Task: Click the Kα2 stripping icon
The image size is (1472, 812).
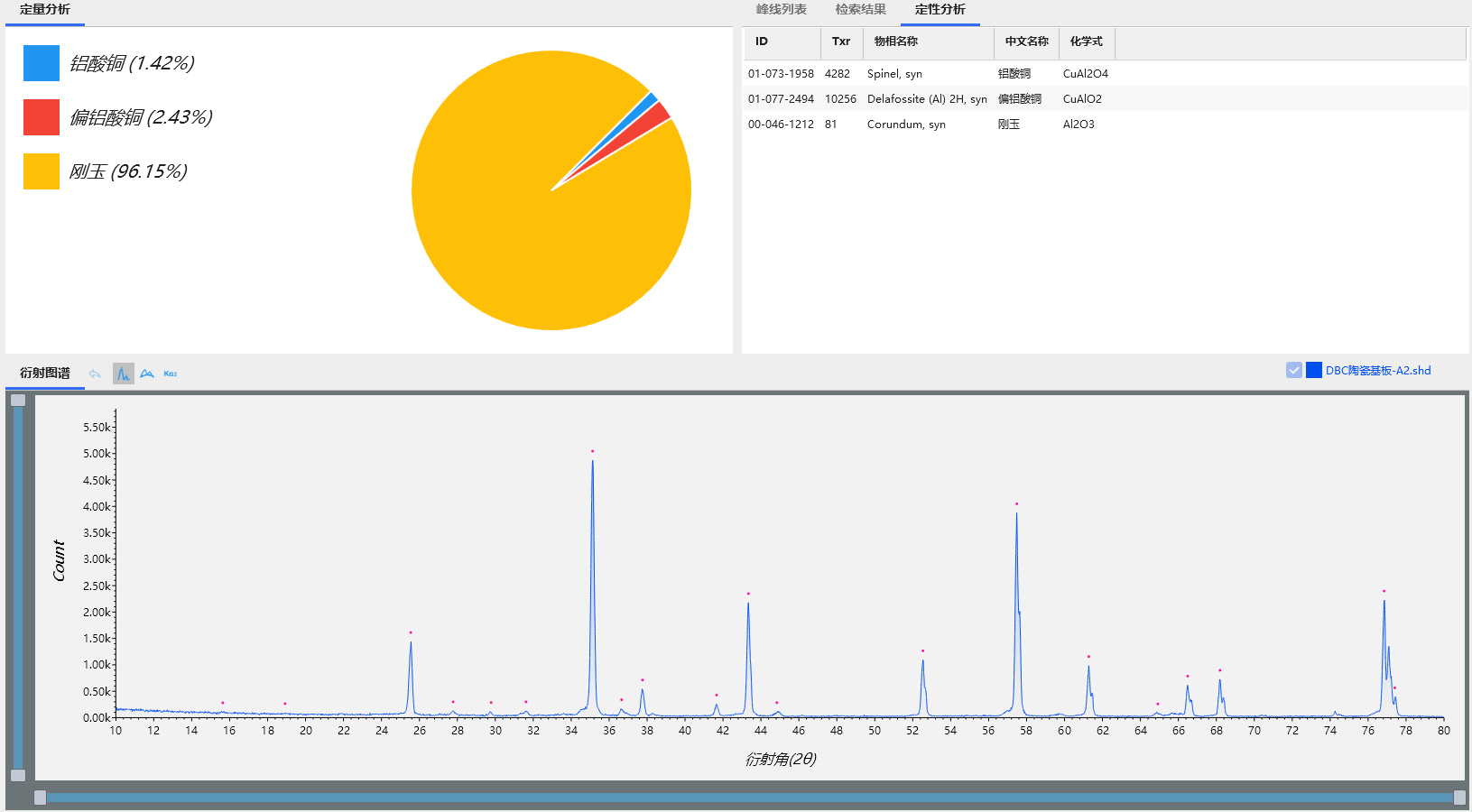Action: (x=171, y=374)
